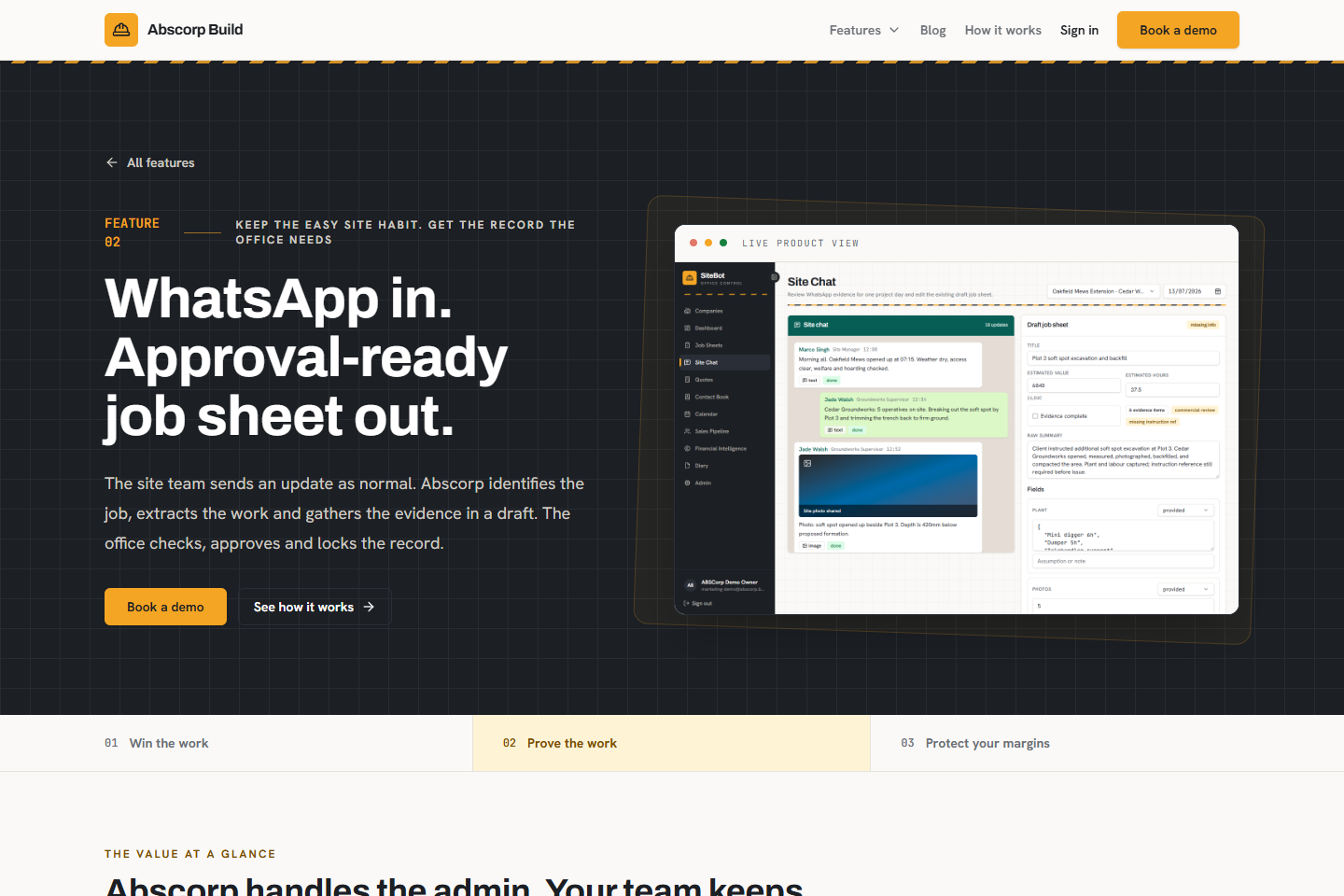
Task: Click the SiteBot logo icon in the preview
Action: [x=690, y=277]
